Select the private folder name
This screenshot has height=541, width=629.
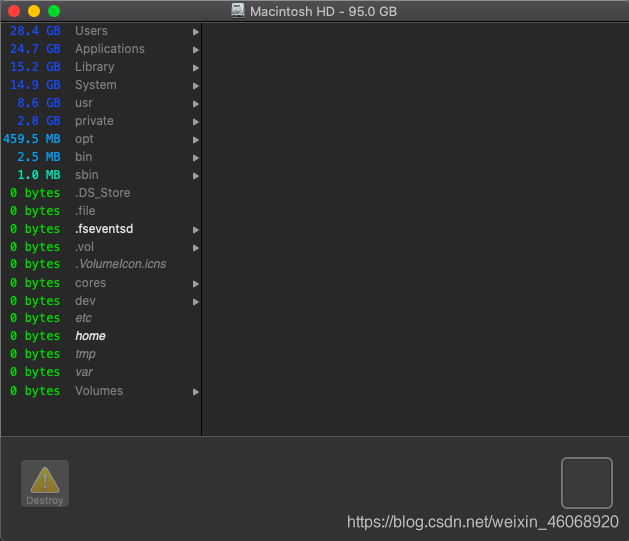coord(94,121)
